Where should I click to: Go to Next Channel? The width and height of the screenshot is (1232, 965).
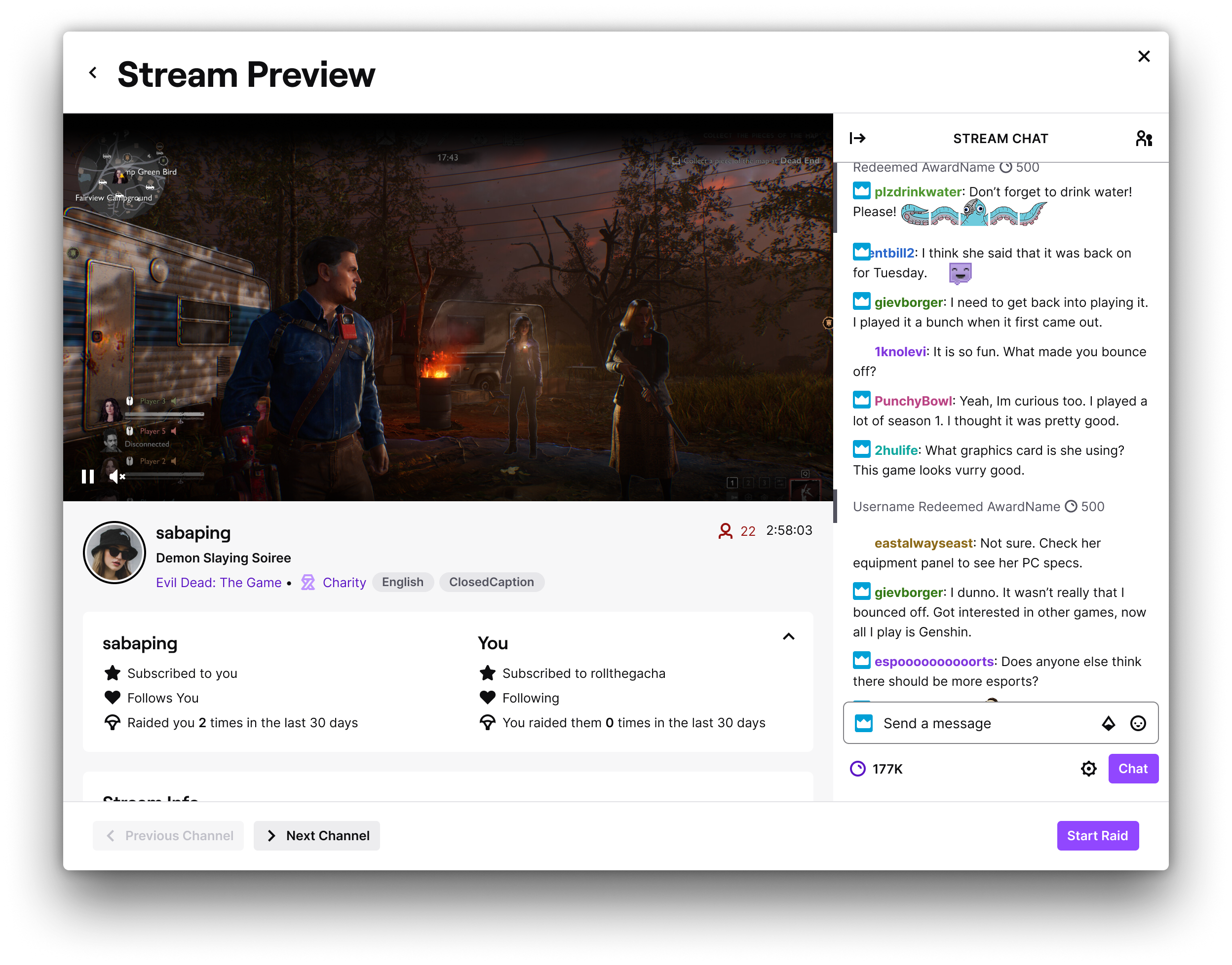tap(316, 835)
